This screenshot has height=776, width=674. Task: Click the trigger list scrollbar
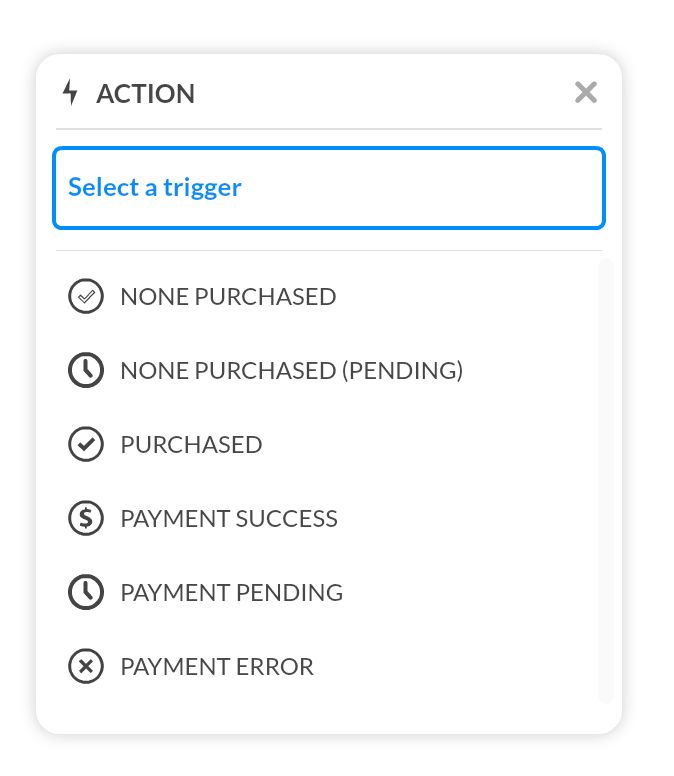tap(605, 480)
